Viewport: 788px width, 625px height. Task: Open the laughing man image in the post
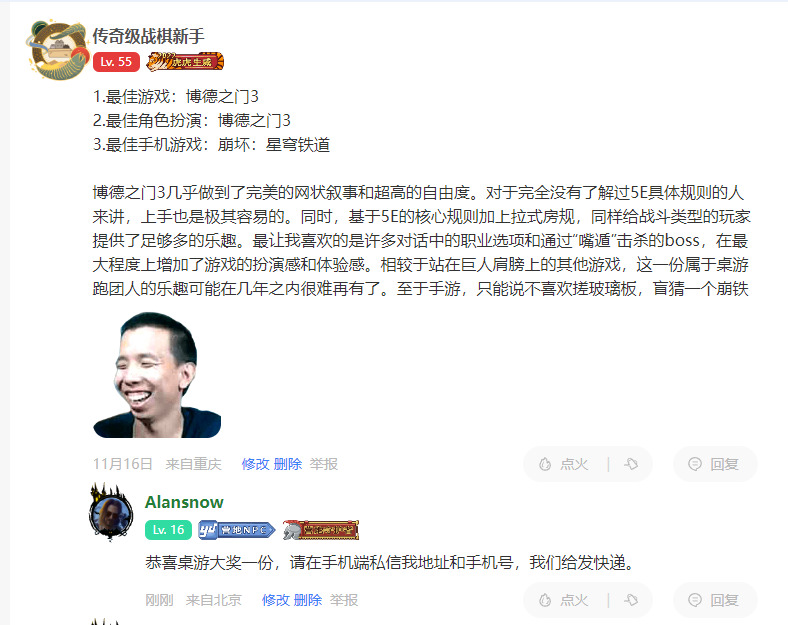click(x=157, y=375)
